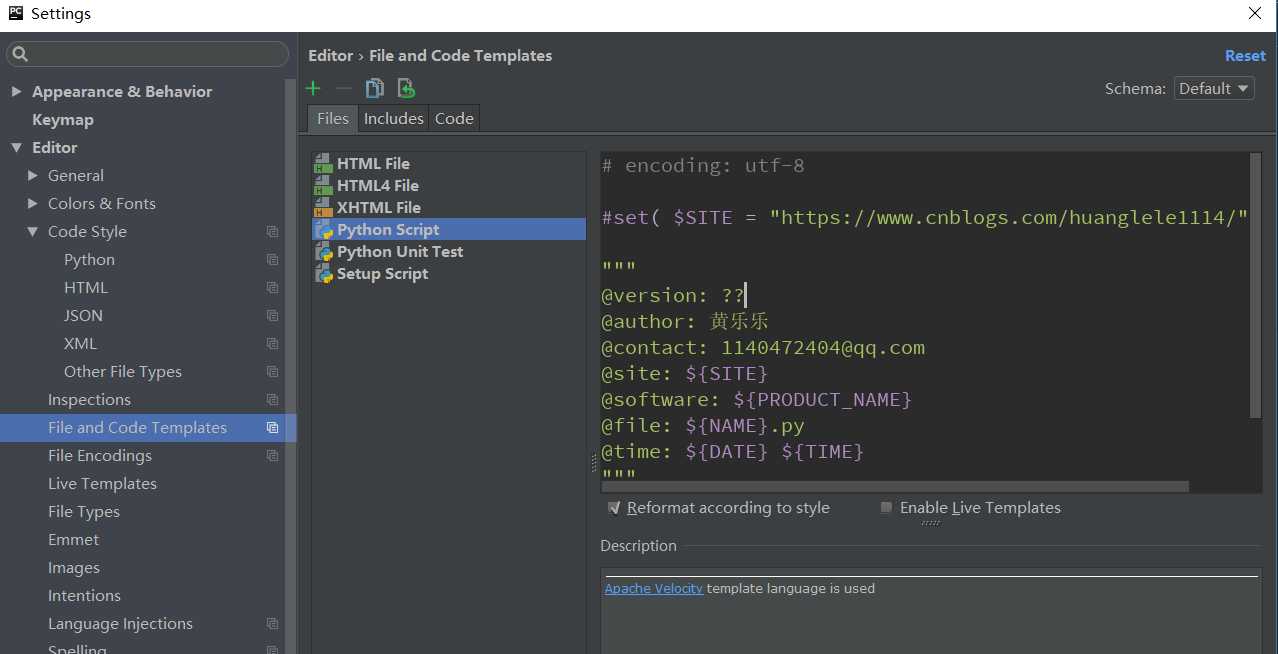The width and height of the screenshot is (1278, 654).
Task: Collapse the Editor tree section
Action: tap(16, 147)
